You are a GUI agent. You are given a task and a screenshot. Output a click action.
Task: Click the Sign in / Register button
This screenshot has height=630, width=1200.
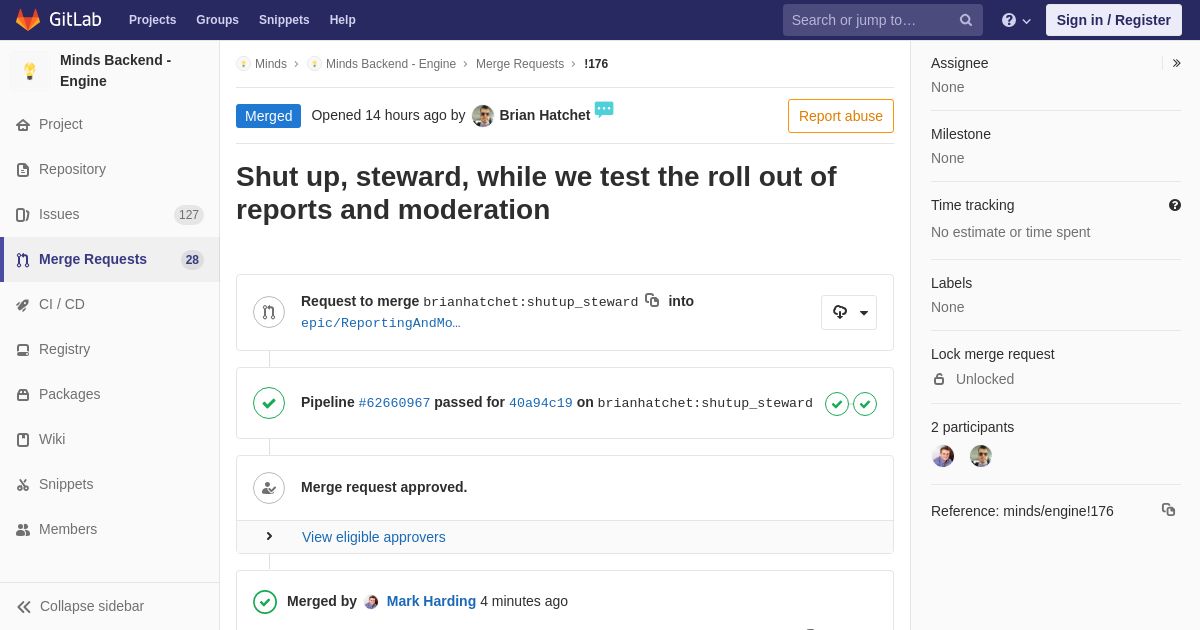[1114, 20]
